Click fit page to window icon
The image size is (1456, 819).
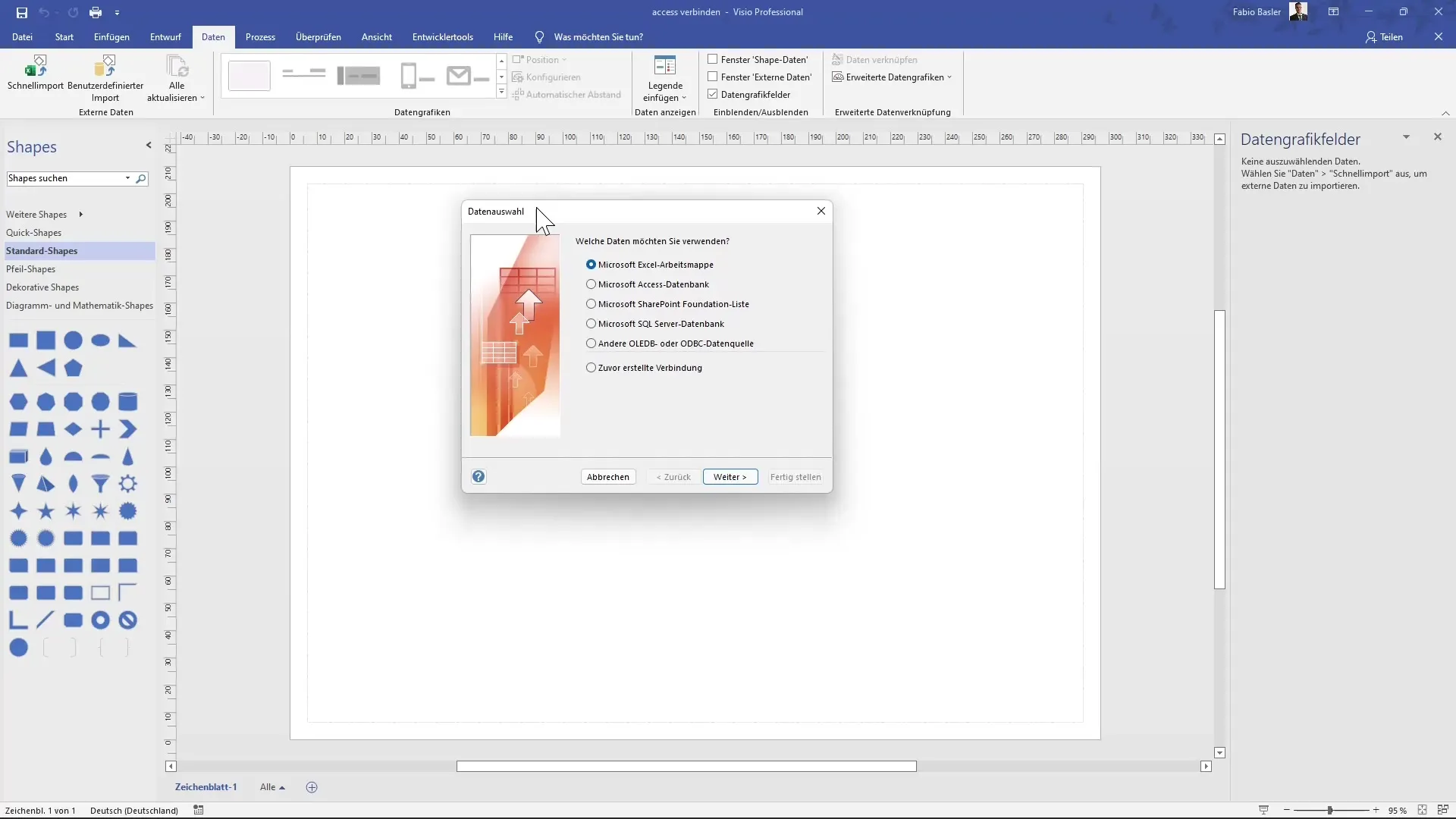point(1422,810)
